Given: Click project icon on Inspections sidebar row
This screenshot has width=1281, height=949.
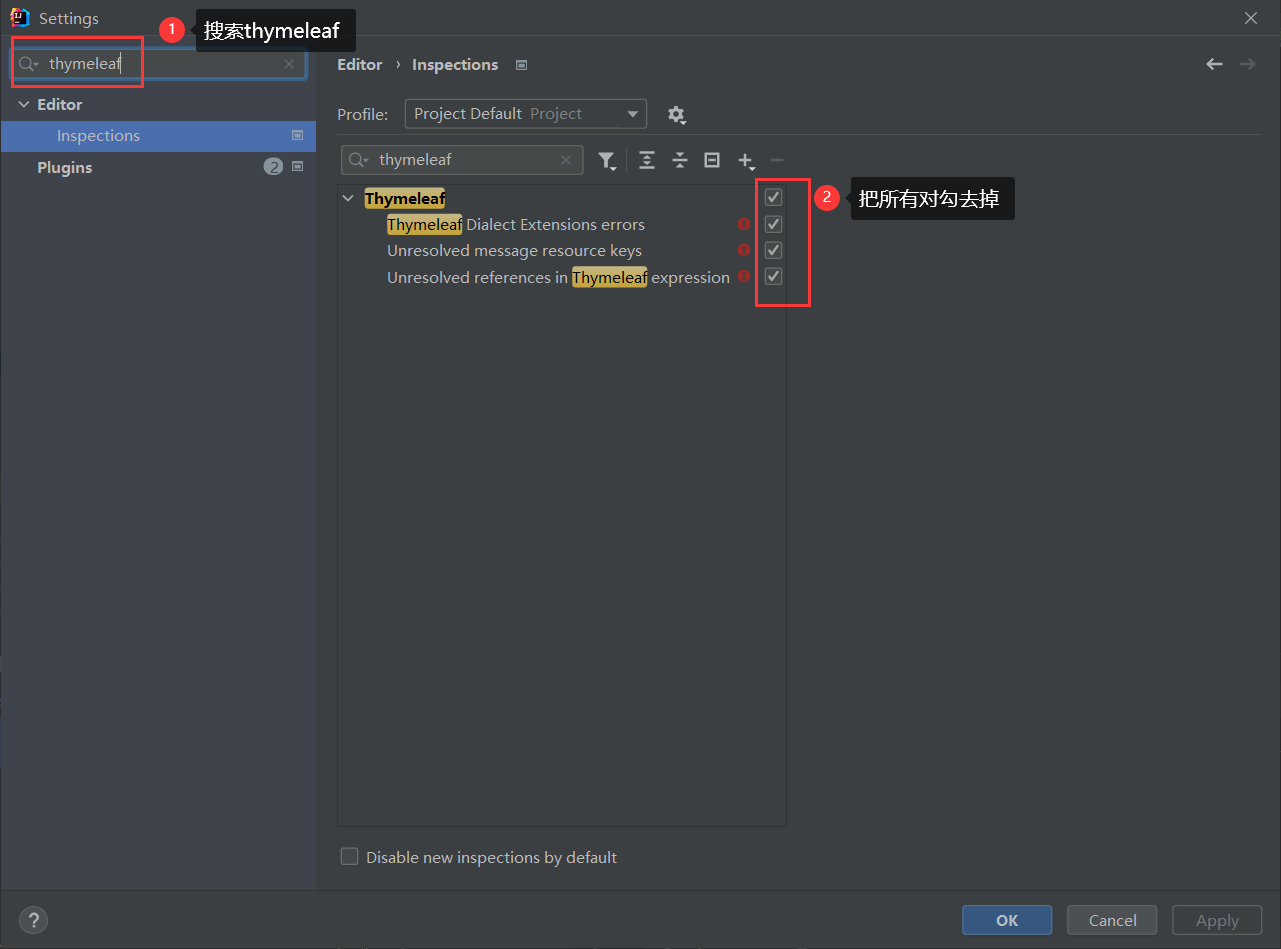Looking at the screenshot, I should 297,135.
